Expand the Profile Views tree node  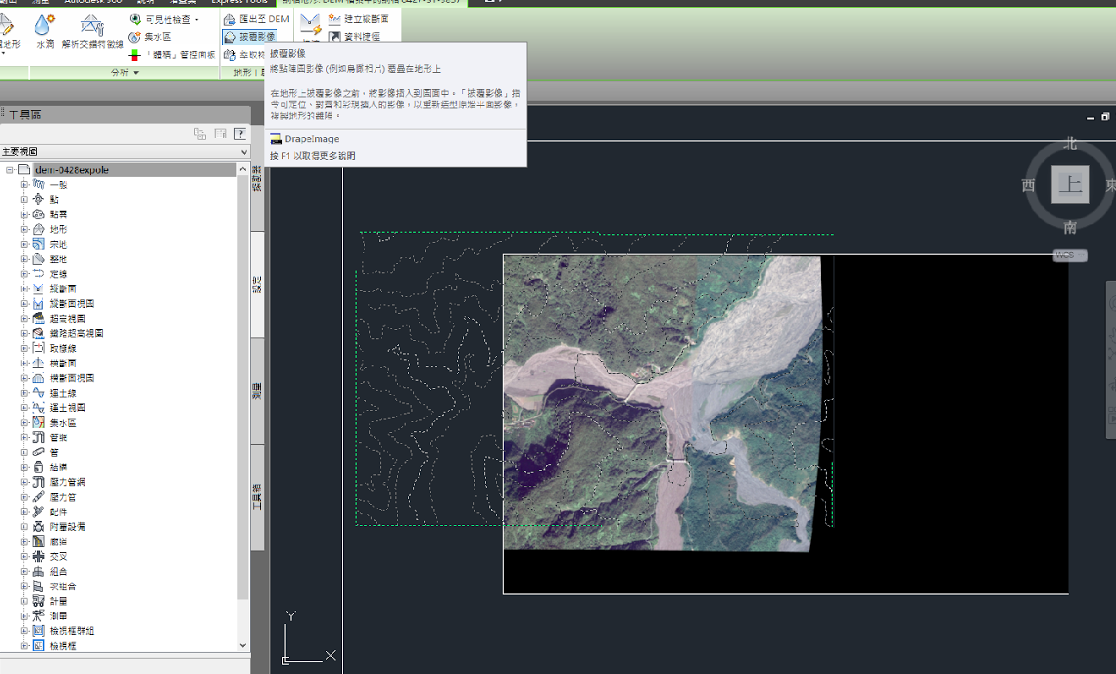pos(24,304)
